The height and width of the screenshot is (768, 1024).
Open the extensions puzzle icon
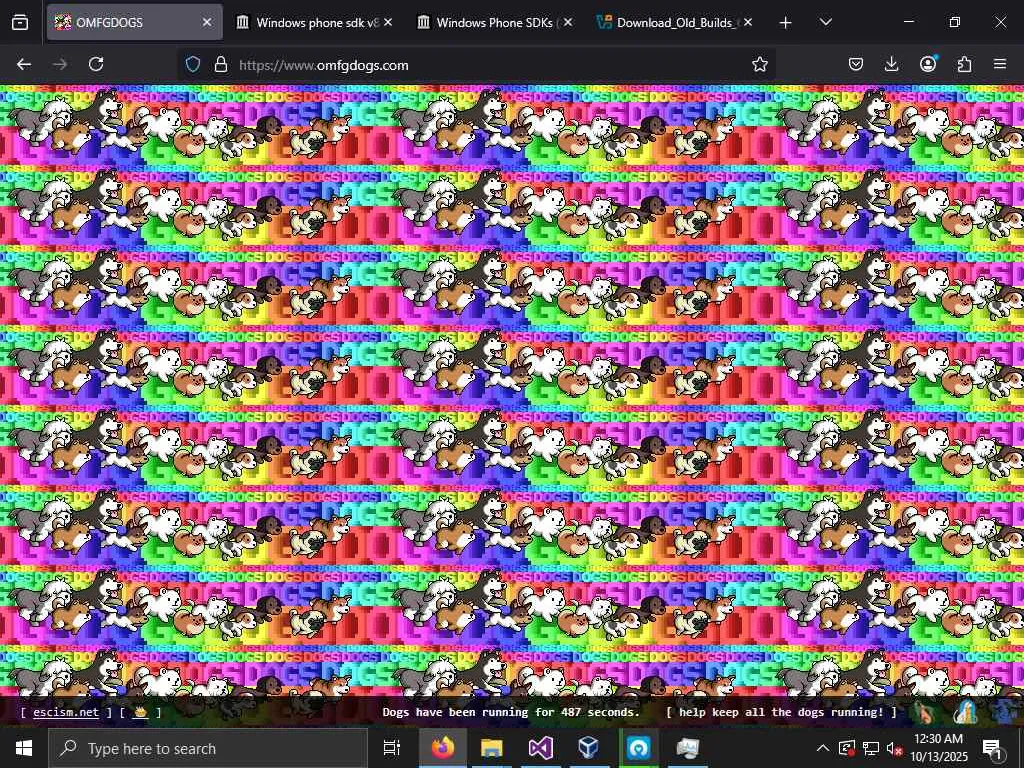point(964,64)
